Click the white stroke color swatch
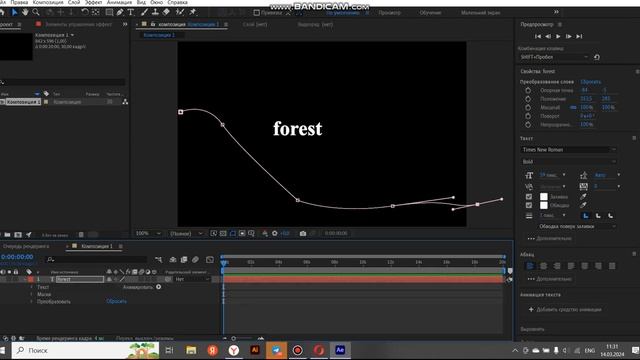Image resolution: width=640 pixels, height=360 pixels. coord(544,205)
